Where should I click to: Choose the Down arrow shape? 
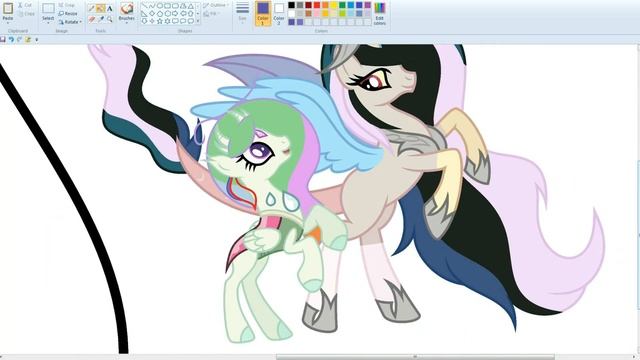[144, 21]
